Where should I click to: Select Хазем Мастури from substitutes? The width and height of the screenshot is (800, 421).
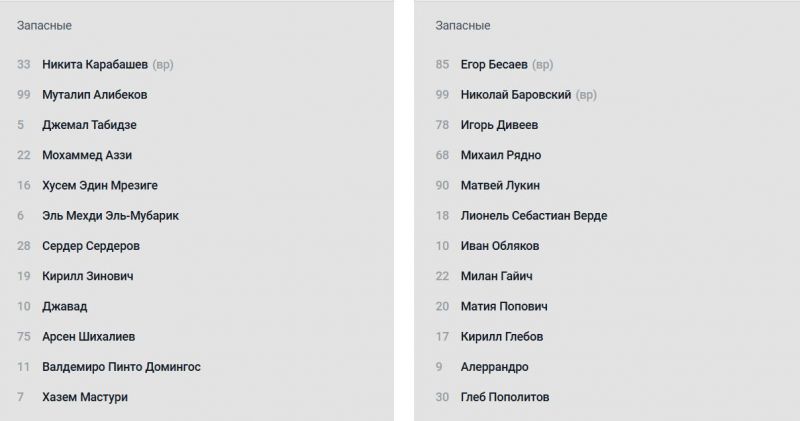point(85,397)
